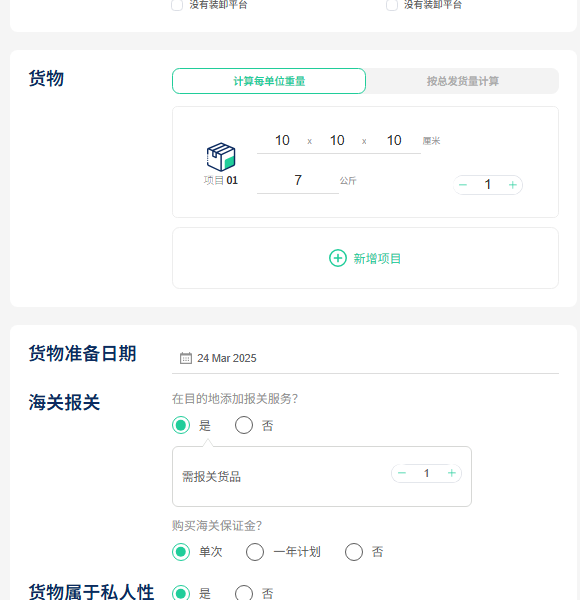Choose 一年计划 for customs bond
This screenshot has width=580, height=600.
click(255, 552)
